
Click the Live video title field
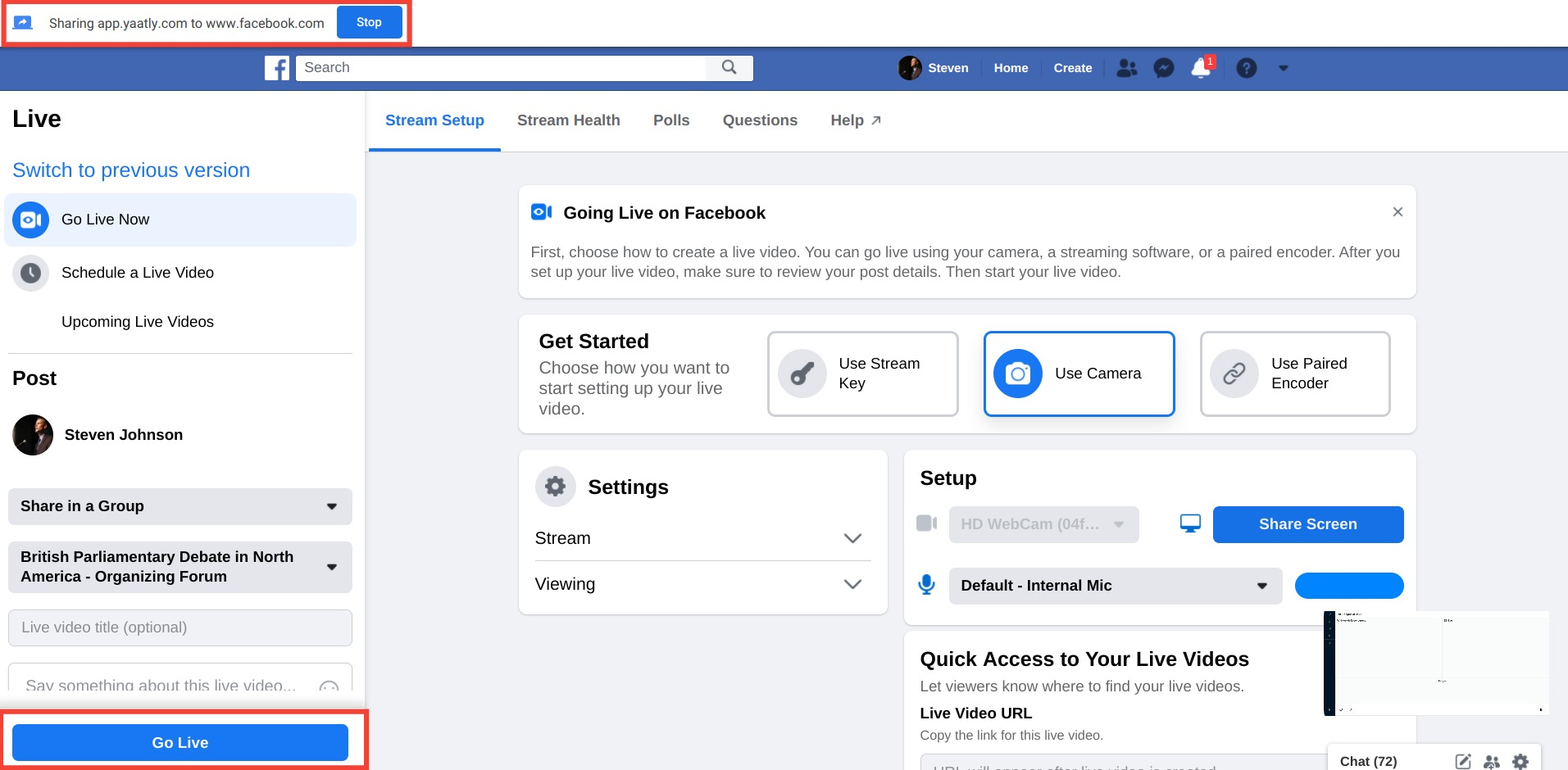point(180,627)
